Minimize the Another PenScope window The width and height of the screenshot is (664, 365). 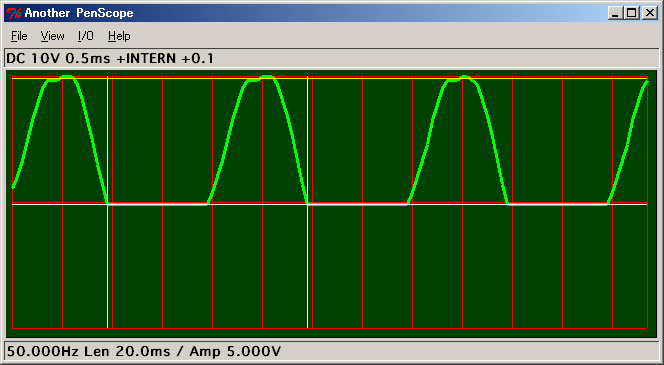[x=615, y=14]
